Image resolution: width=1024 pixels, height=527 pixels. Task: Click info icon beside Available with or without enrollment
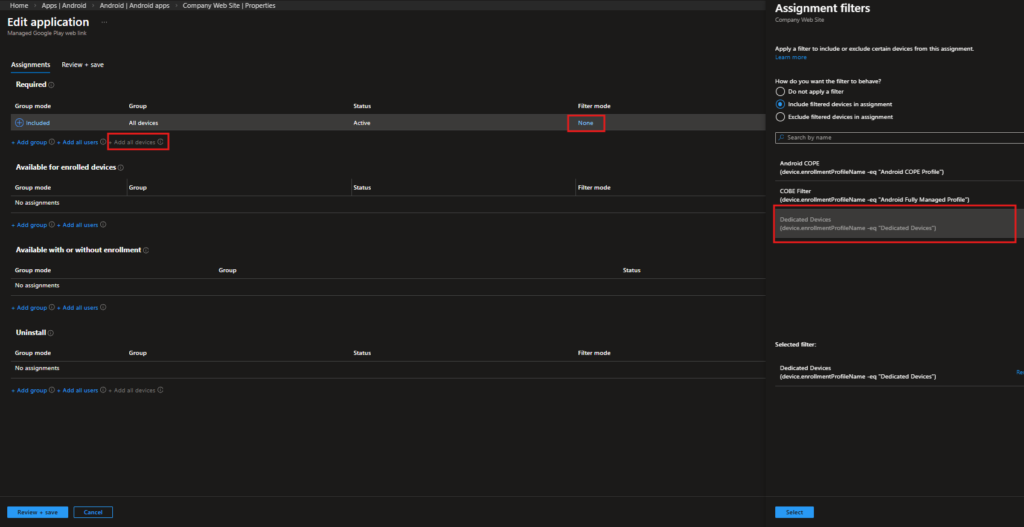[x=145, y=250]
